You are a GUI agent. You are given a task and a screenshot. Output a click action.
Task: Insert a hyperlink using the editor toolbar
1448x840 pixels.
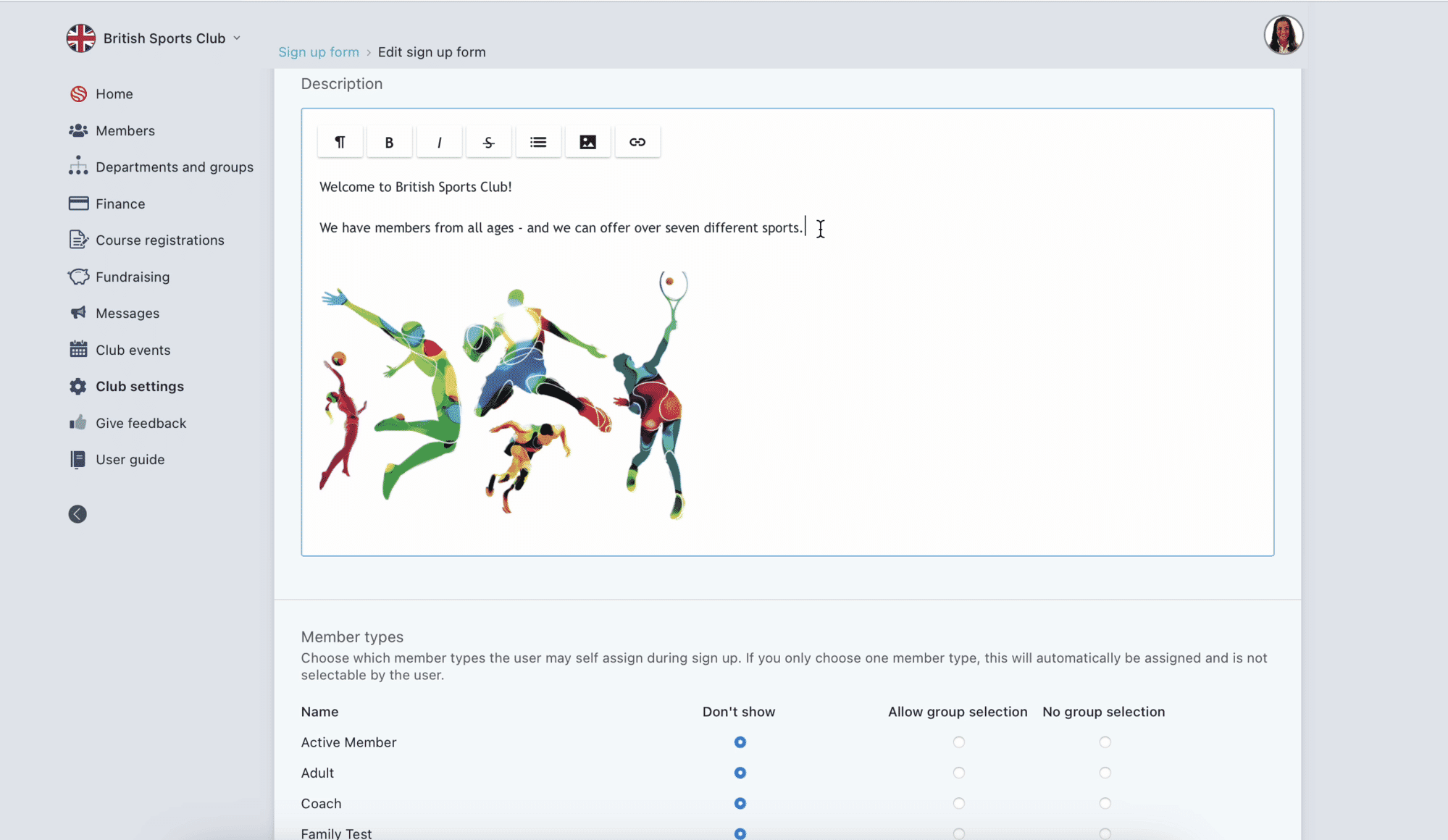click(637, 141)
